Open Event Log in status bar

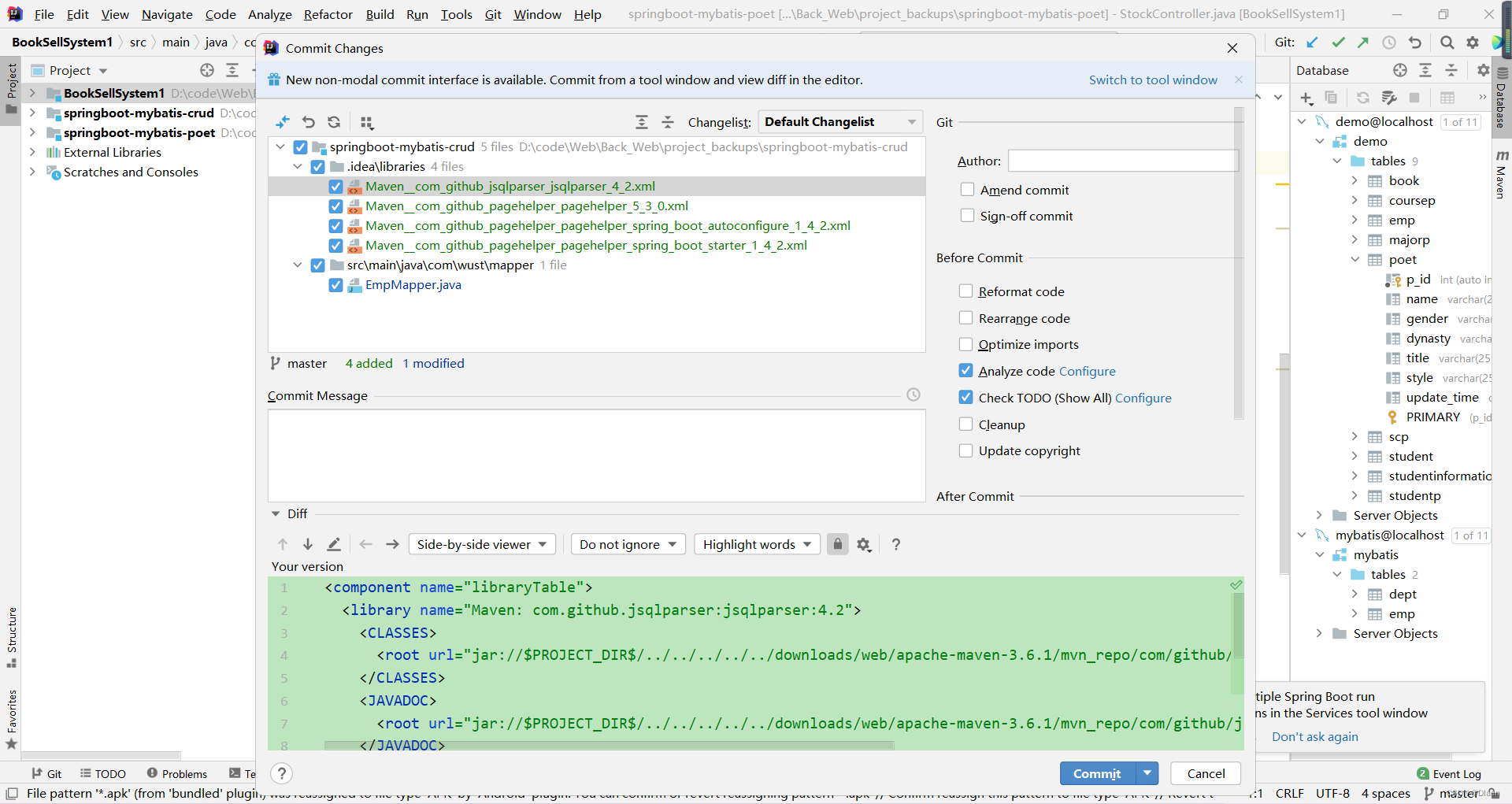tap(1449, 774)
